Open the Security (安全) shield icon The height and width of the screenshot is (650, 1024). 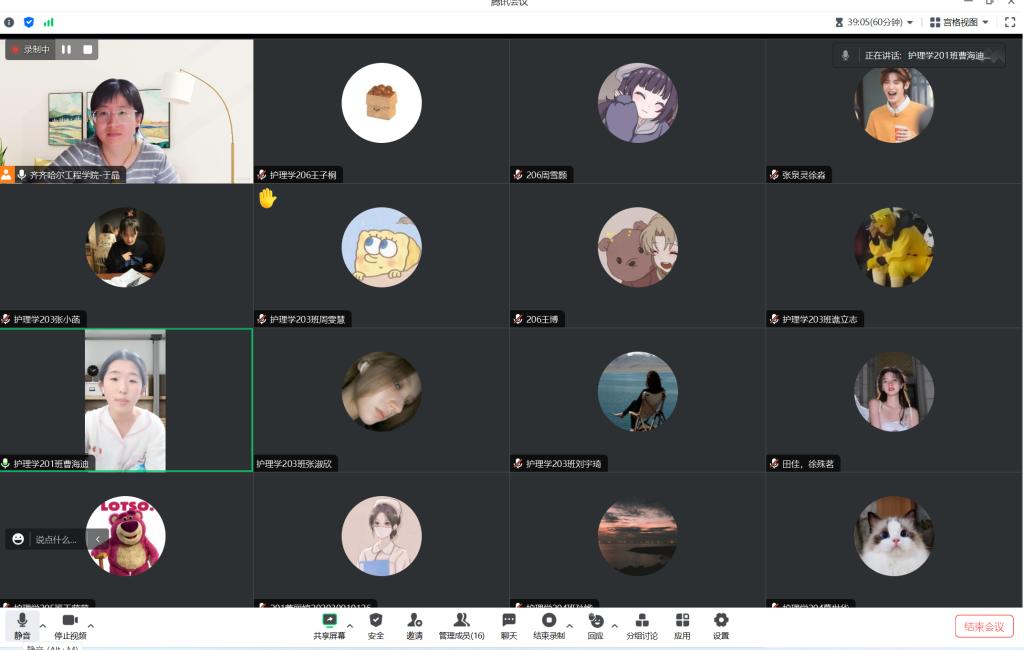[x=376, y=621]
